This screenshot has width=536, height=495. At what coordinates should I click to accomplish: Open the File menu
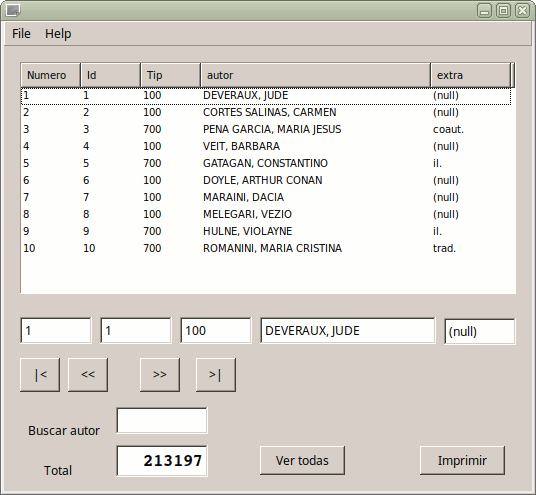pos(21,34)
